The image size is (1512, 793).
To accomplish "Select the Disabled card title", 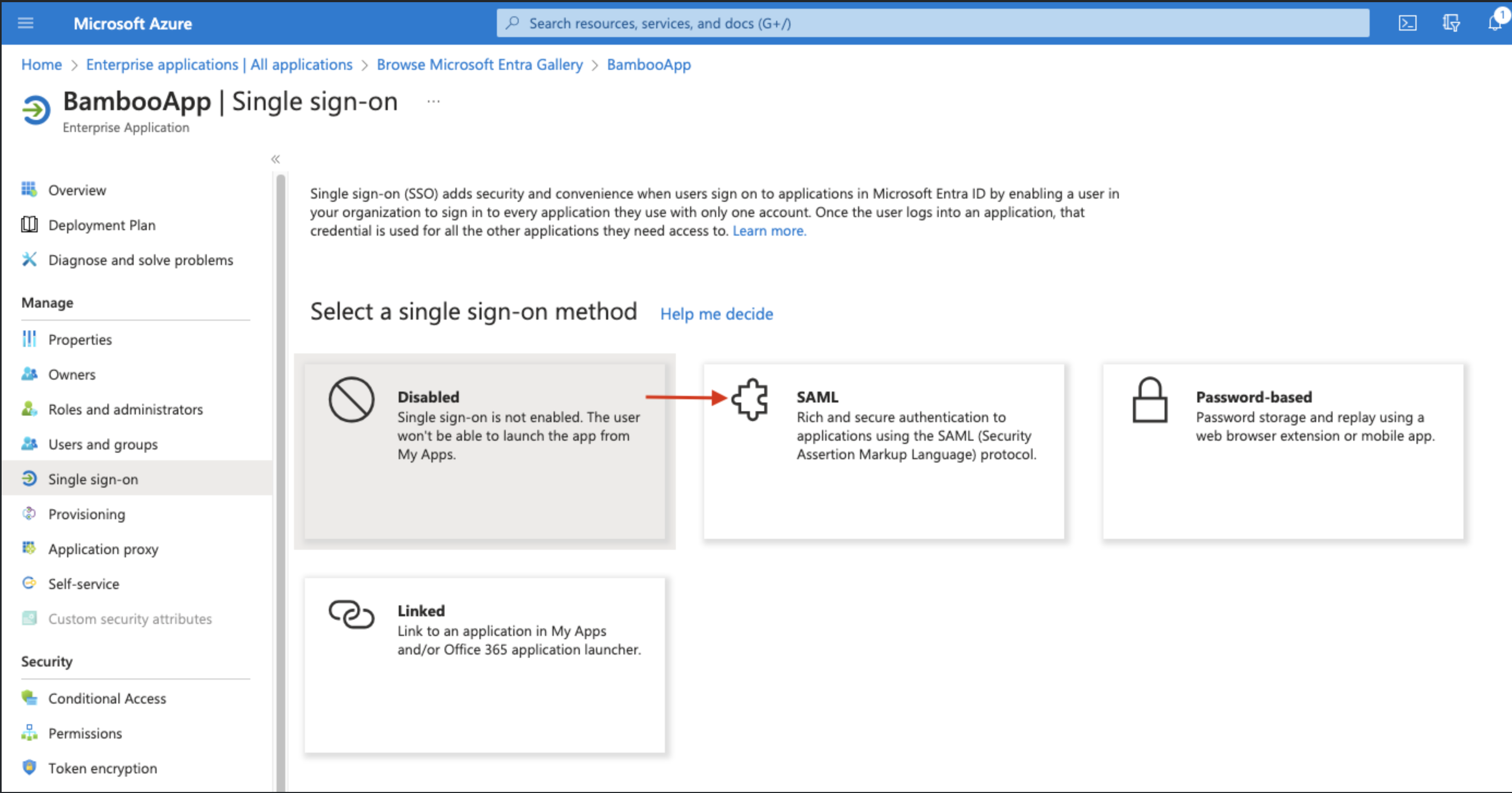I will point(428,397).
